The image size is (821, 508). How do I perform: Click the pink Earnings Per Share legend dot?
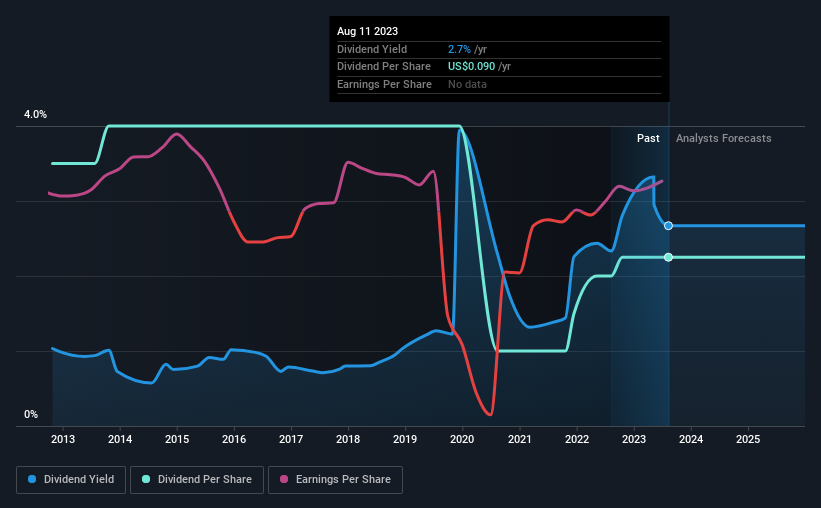pos(284,479)
